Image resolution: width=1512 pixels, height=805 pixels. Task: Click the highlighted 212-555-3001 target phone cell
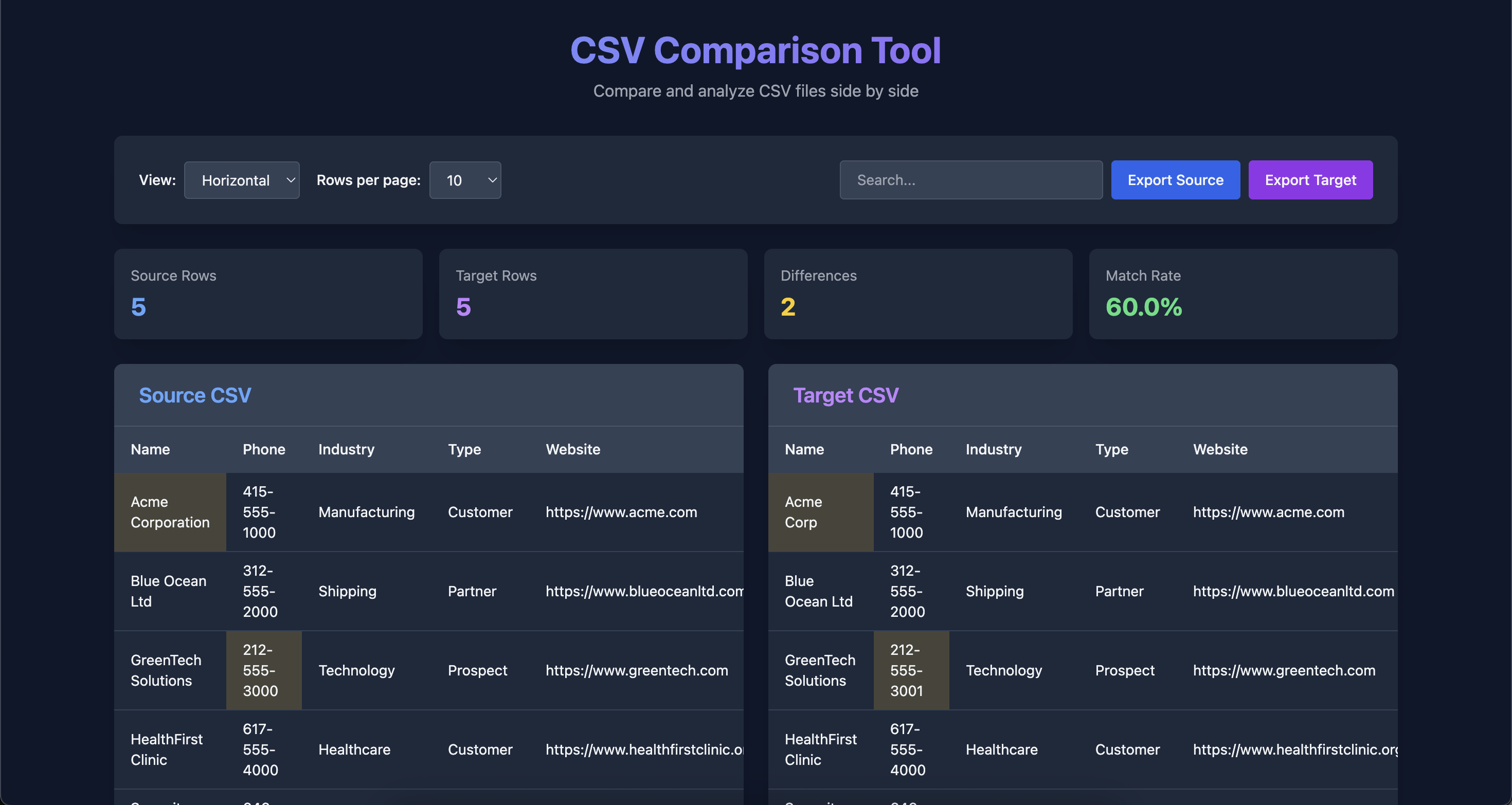910,670
